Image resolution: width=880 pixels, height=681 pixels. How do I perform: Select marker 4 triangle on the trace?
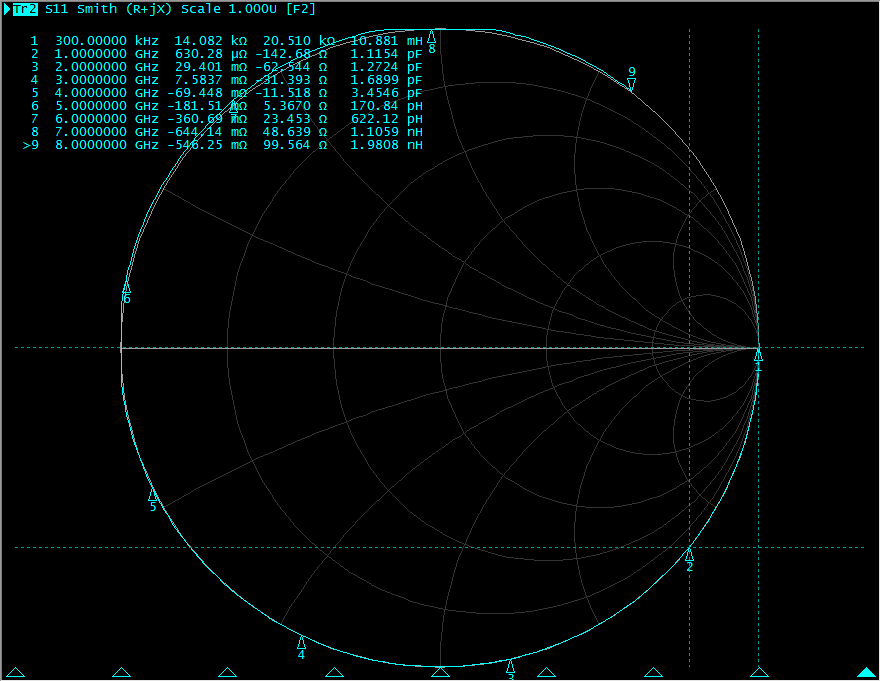tap(301, 642)
